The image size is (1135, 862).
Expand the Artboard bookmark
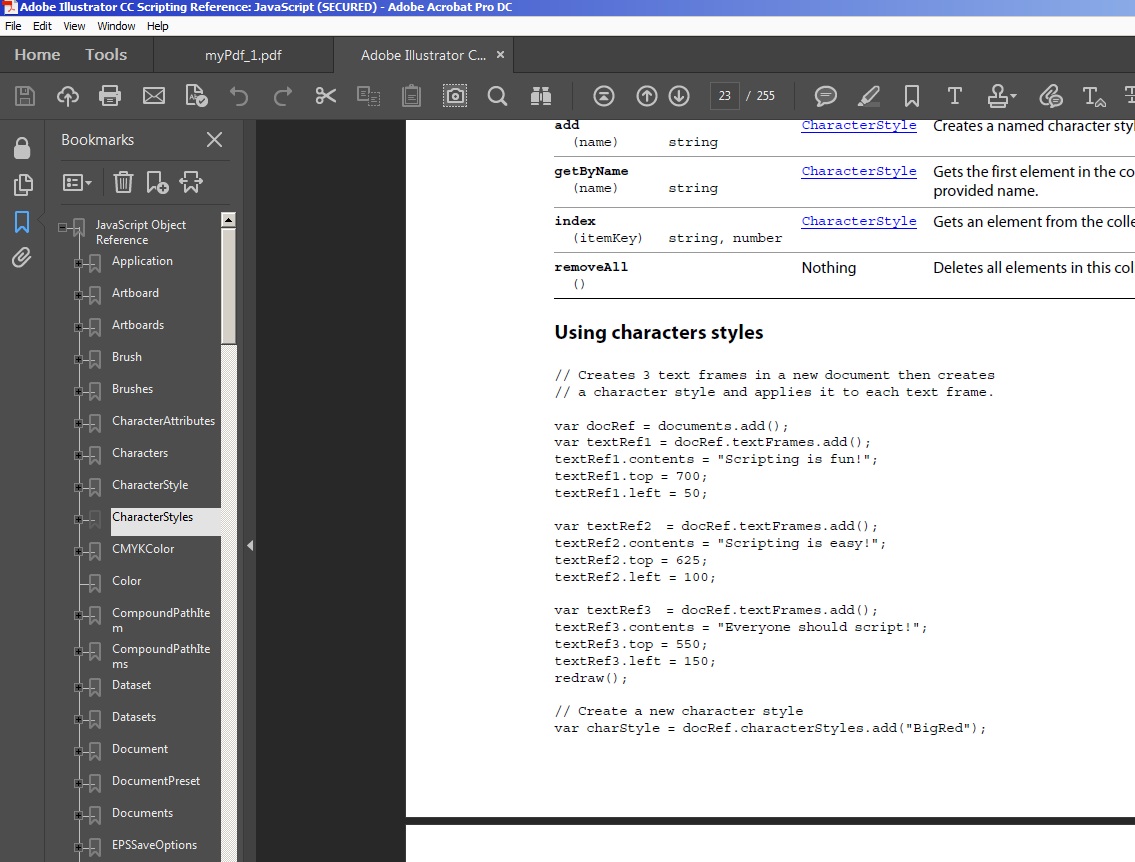click(78, 295)
